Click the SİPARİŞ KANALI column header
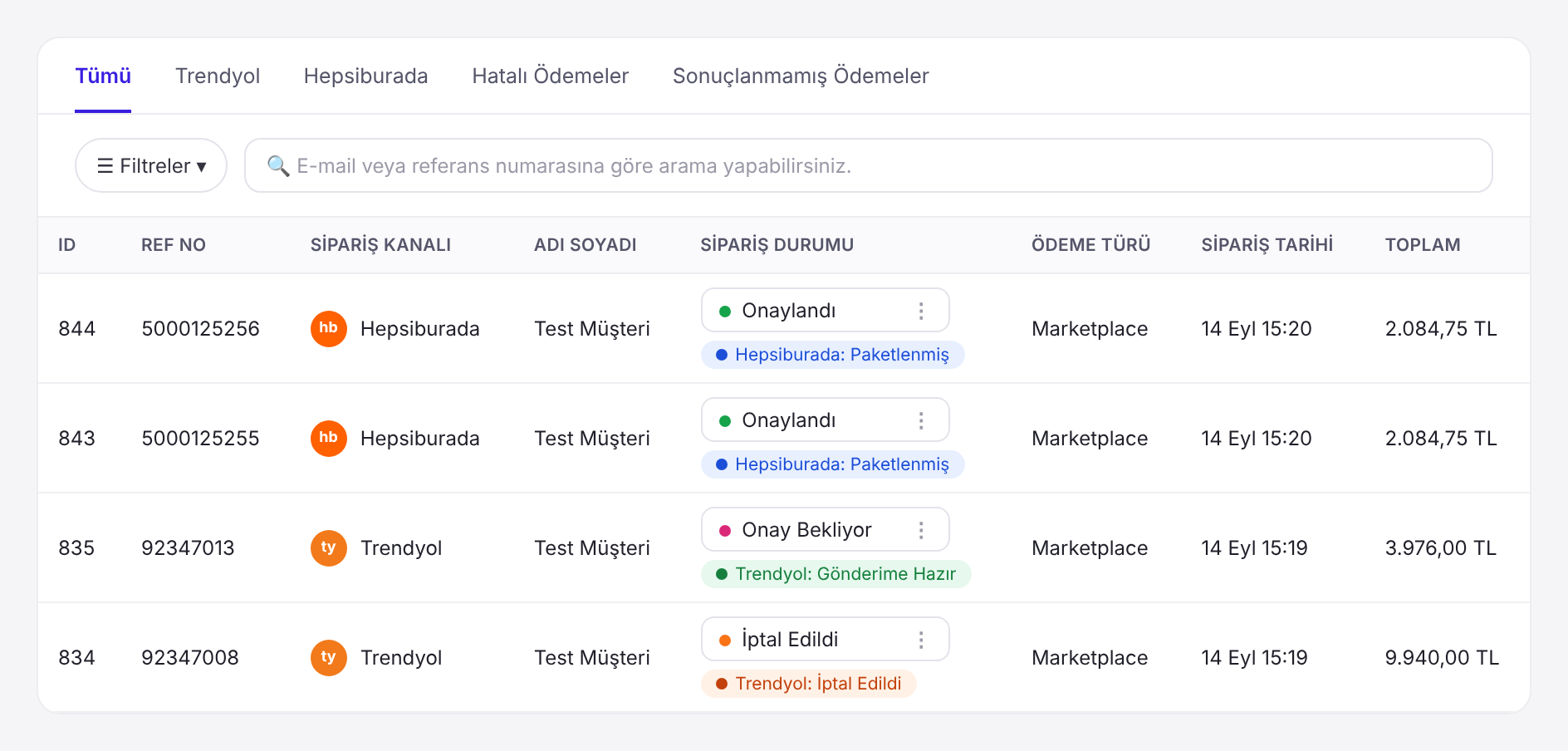 click(380, 244)
